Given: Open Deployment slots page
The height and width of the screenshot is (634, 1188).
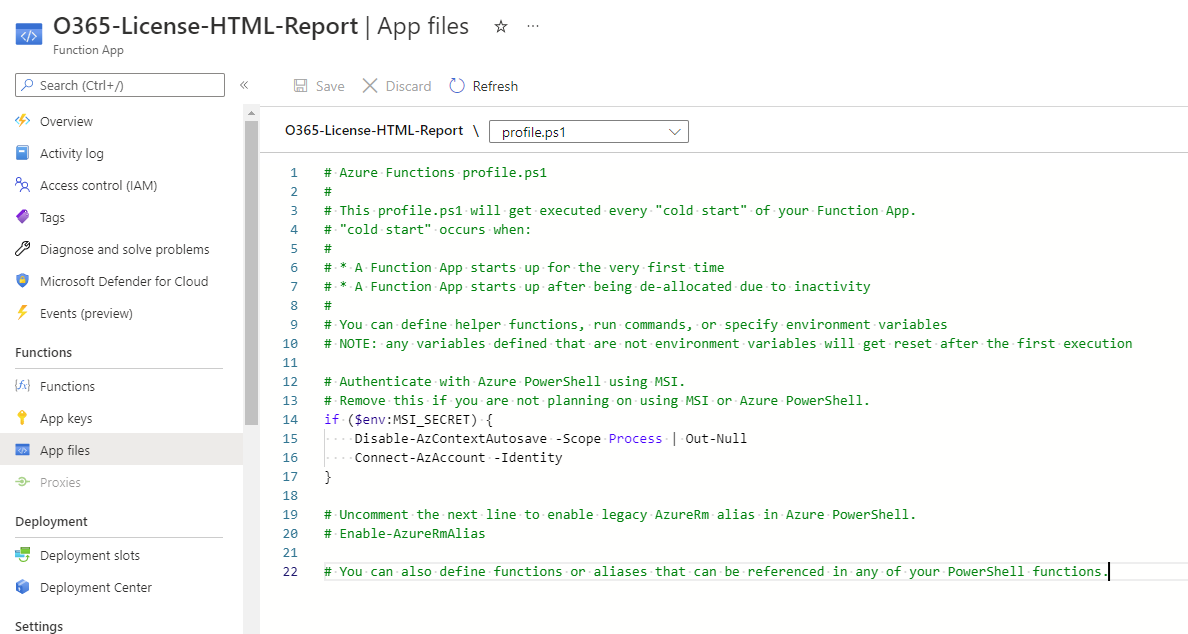Looking at the screenshot, I should tap(90, 555).
